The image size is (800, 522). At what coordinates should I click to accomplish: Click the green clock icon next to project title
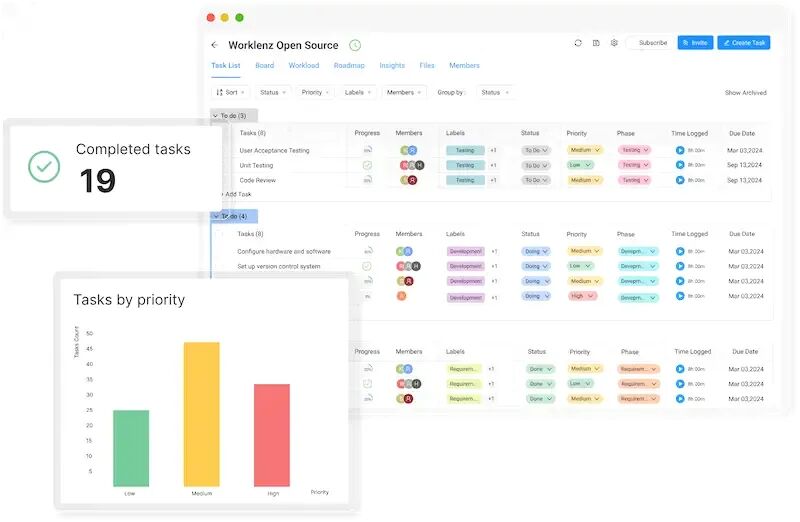pyautogui.click(x=355, y=45)
